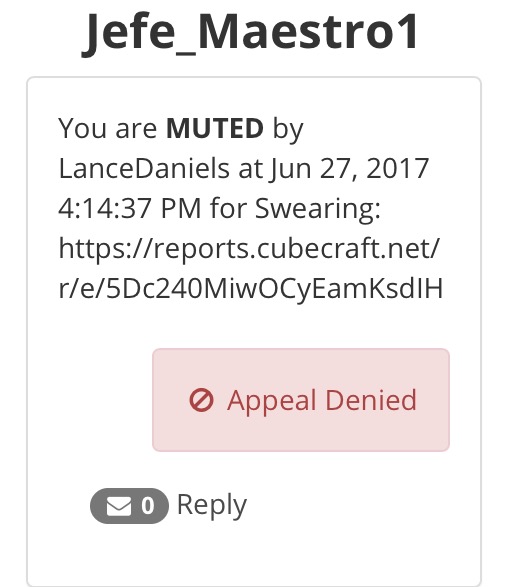
Task: Click the reason text Swearing
Action: point(318,209)
